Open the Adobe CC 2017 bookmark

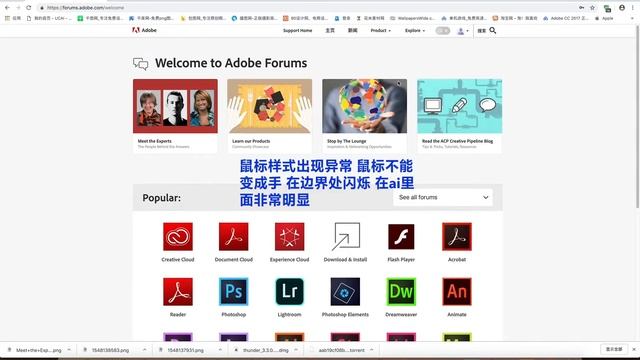click(x=566, y=18)
